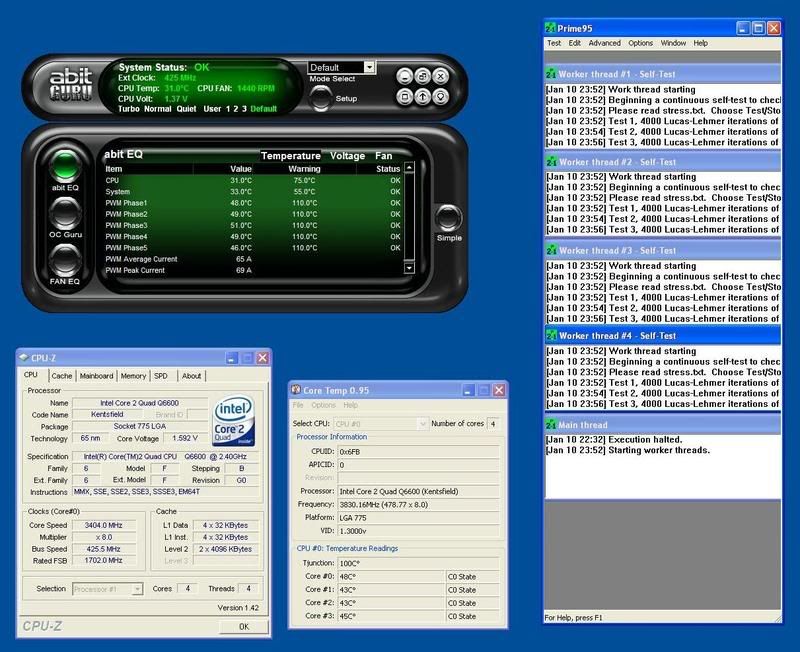Click the Tjunction 100C value in Core Temp
800x652 pixels.
coord(418,563)
